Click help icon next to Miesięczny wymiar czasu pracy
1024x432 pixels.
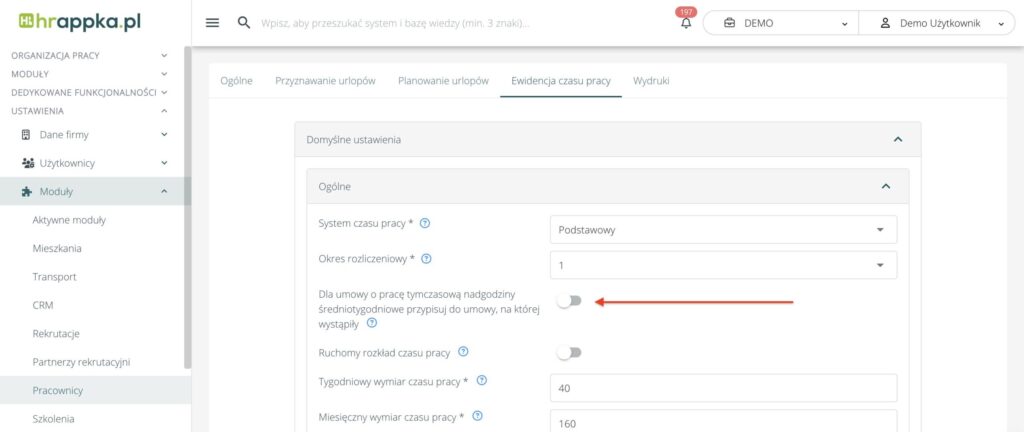(x=477, y=416)
